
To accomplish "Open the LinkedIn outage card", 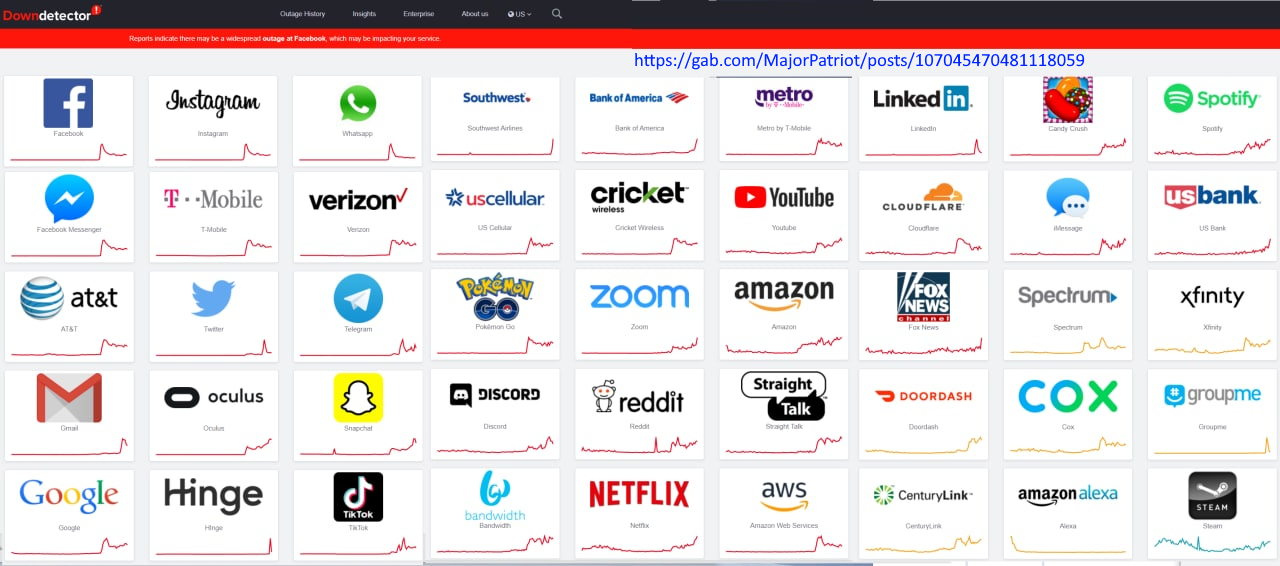I will 923,118.
